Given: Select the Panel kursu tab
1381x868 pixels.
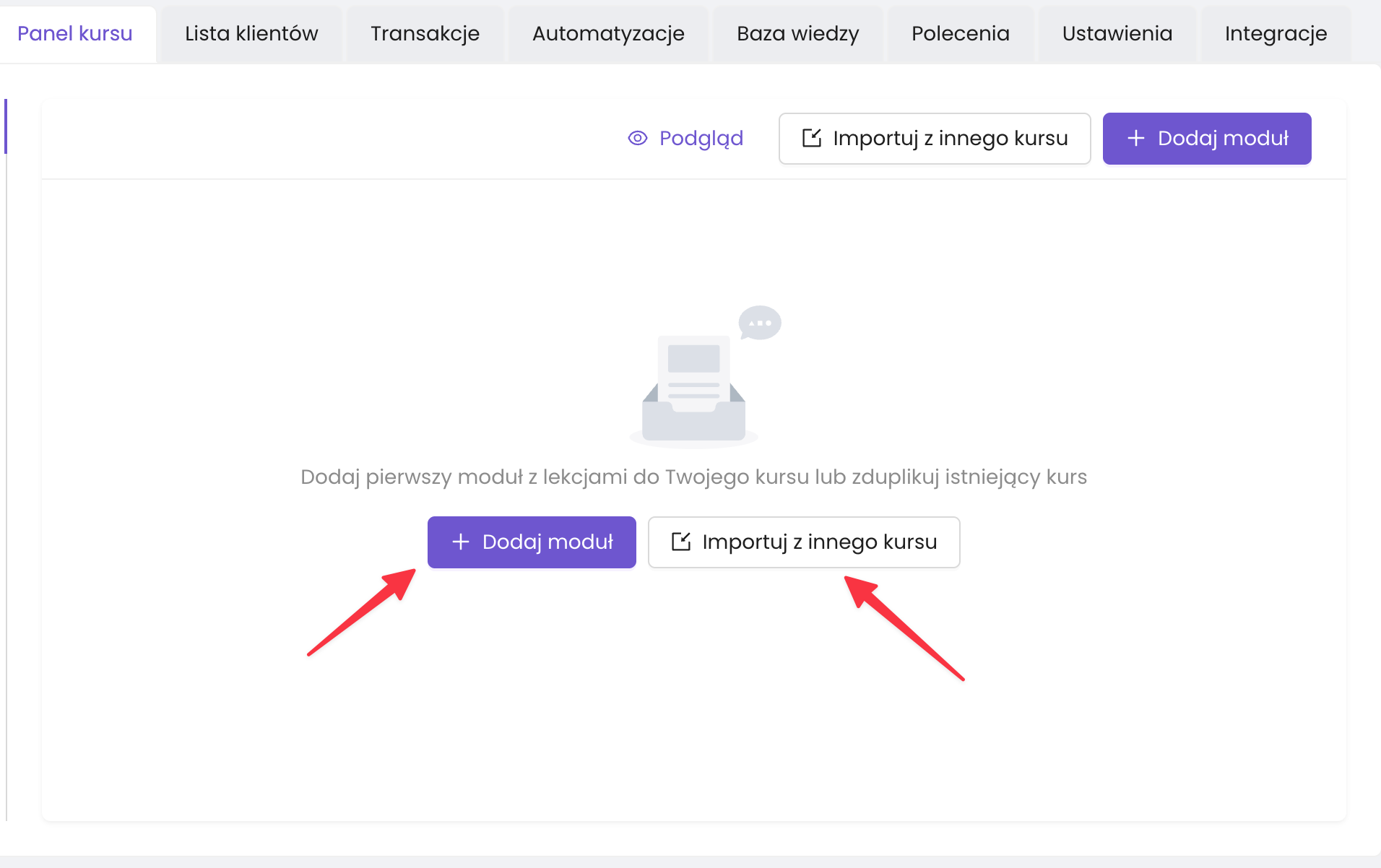Looking at the screenshot, I should pos(75,33).
